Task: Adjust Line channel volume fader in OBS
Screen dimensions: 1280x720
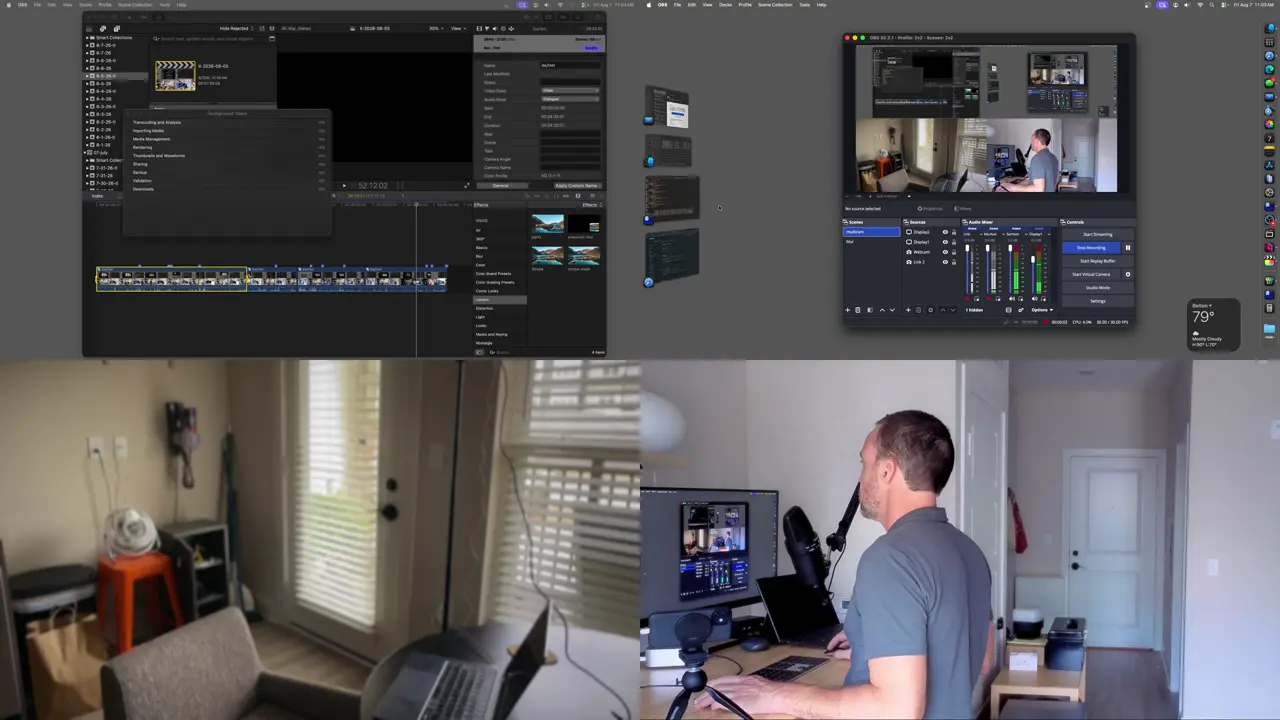Action: coord(967,248)
